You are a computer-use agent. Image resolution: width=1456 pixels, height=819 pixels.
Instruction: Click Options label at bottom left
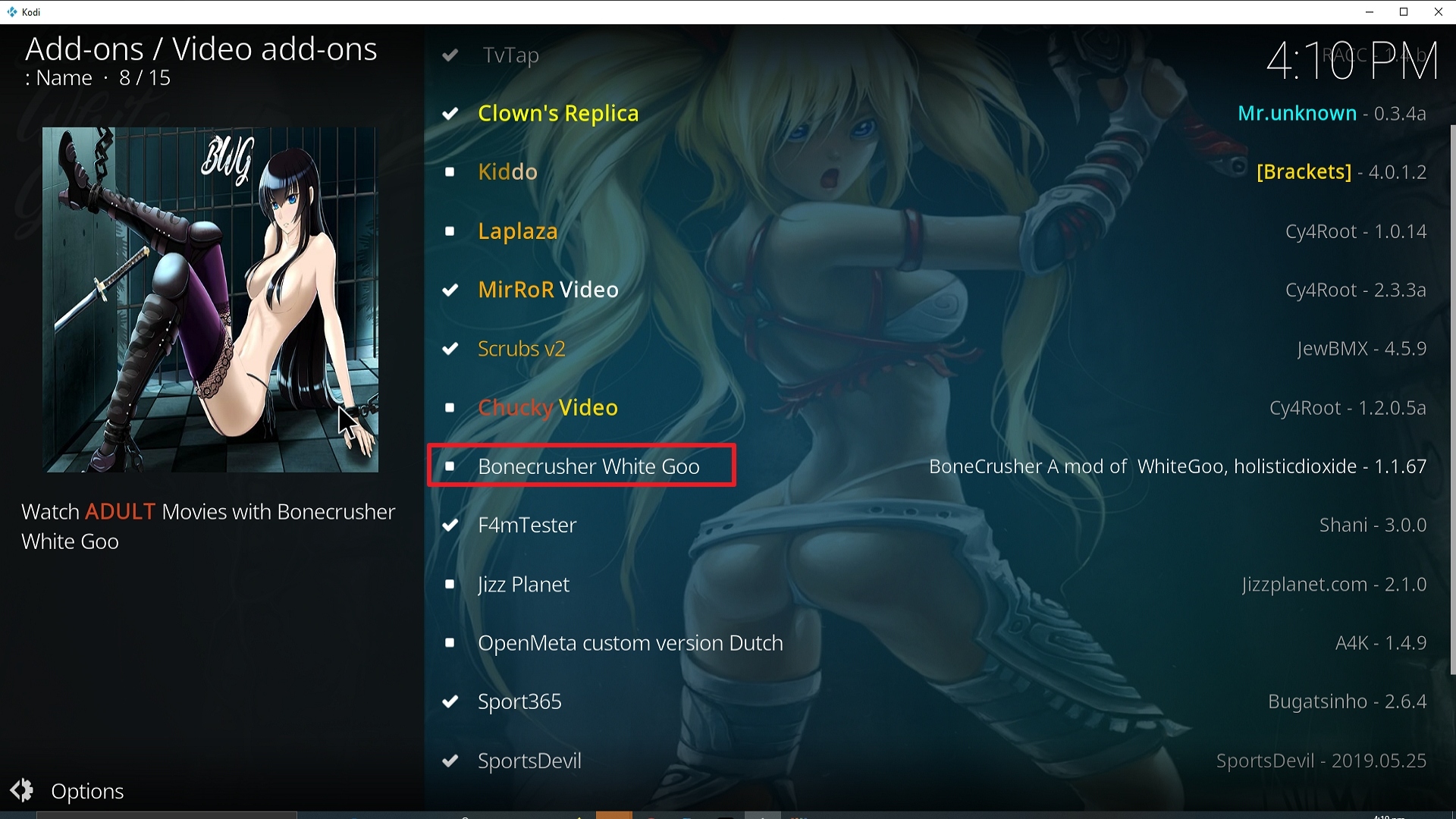[x=87, y=791]
